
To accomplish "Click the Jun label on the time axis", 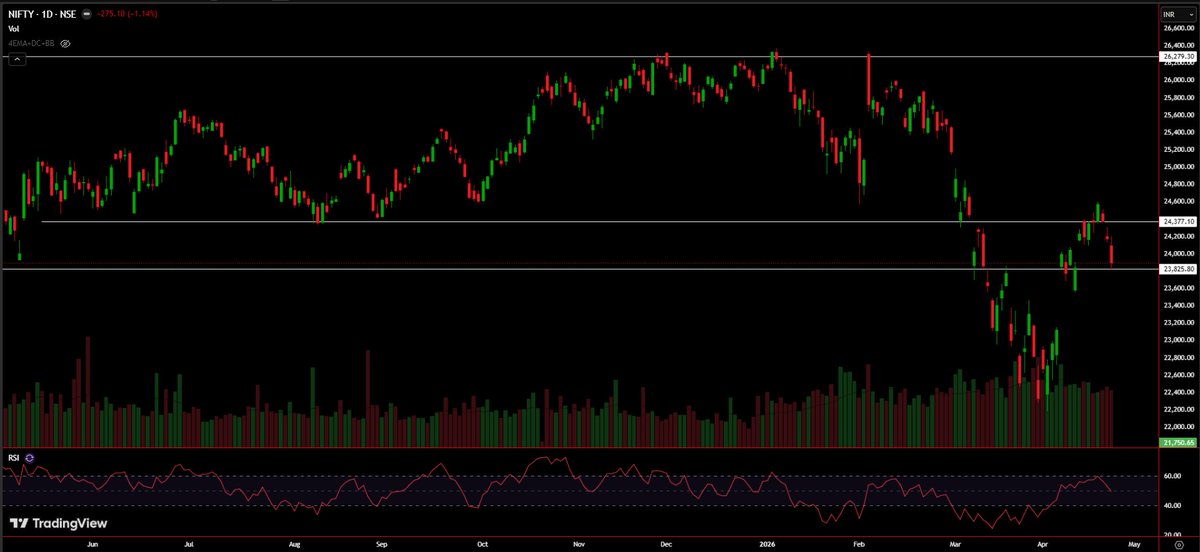I will click(x=93, y=545).
